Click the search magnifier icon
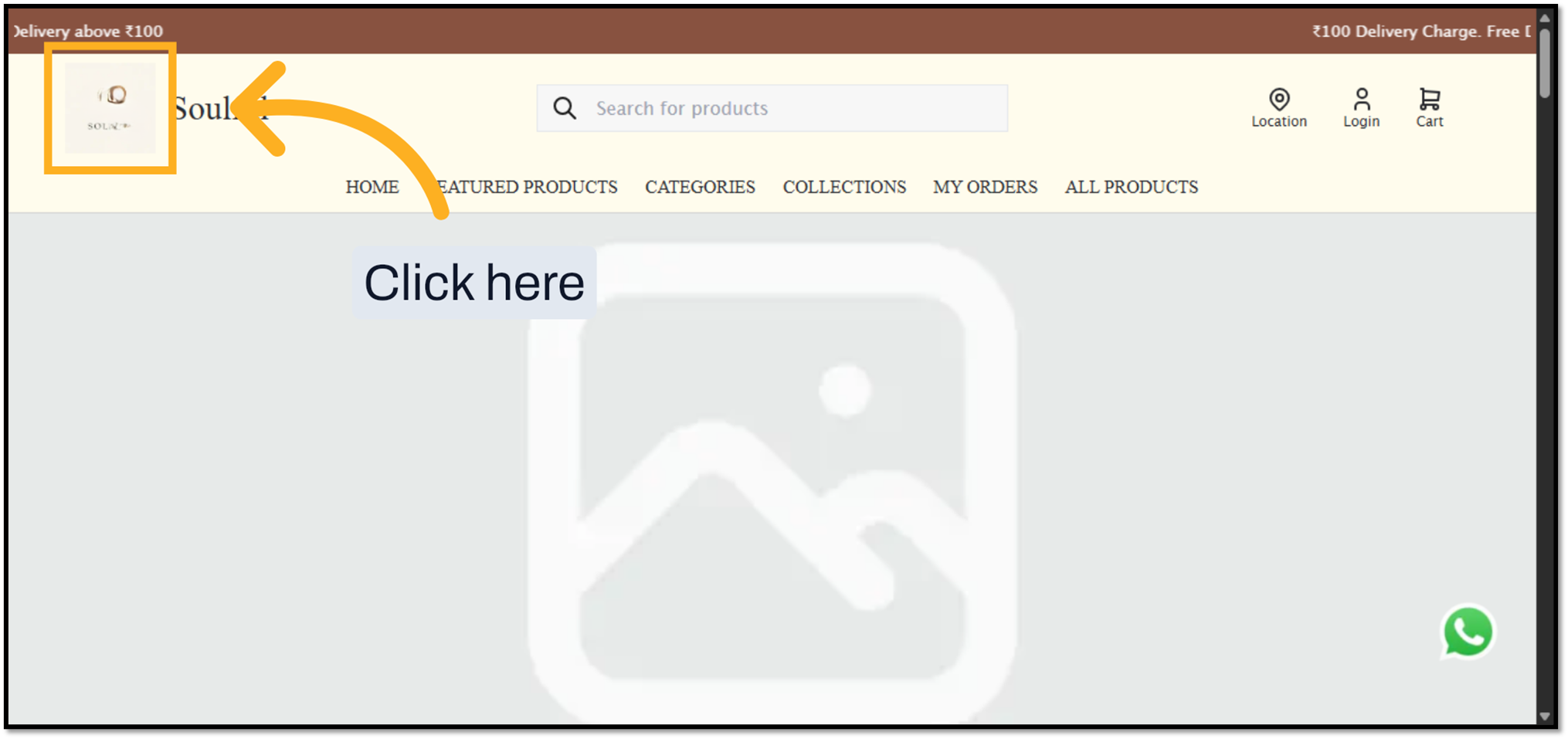1568x739 pixels. click(x=565, y=108)
